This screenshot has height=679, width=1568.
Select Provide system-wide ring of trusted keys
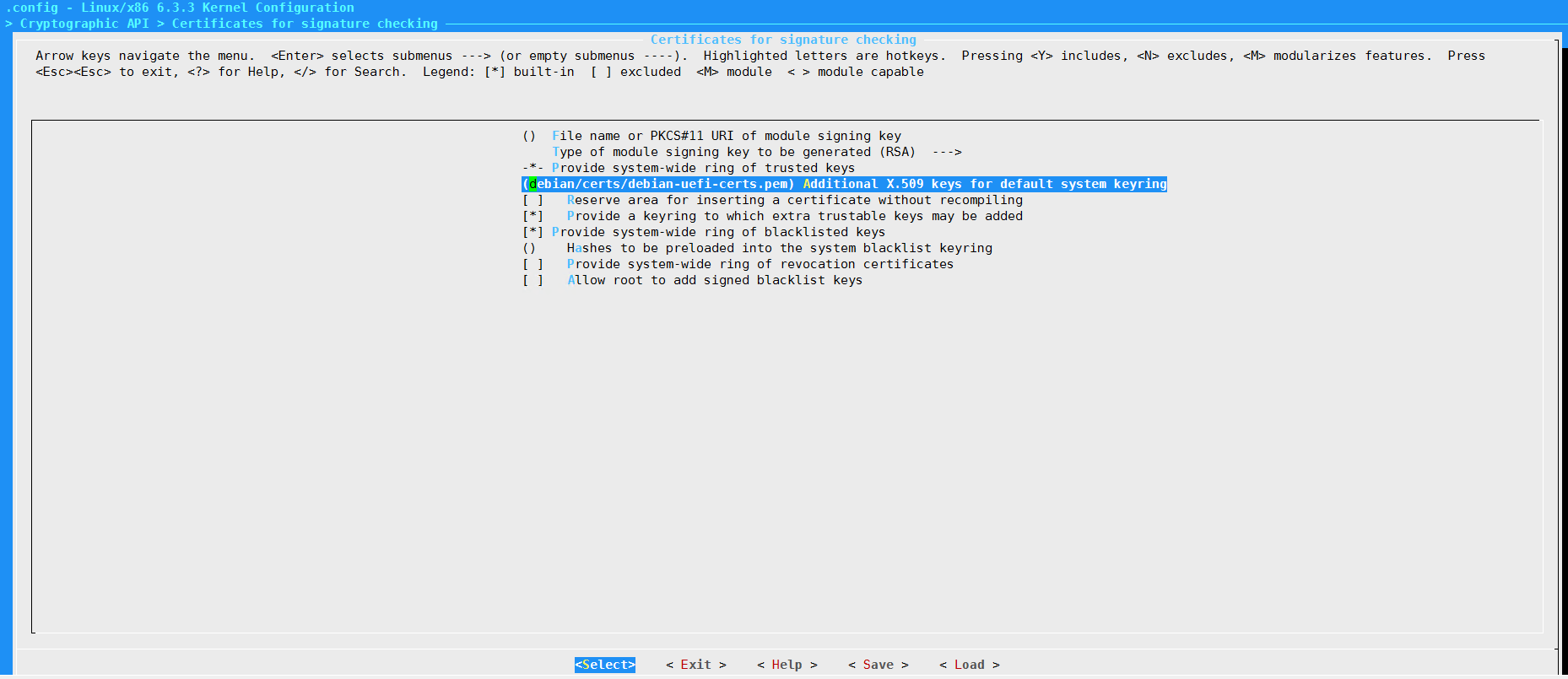(702, 168)
